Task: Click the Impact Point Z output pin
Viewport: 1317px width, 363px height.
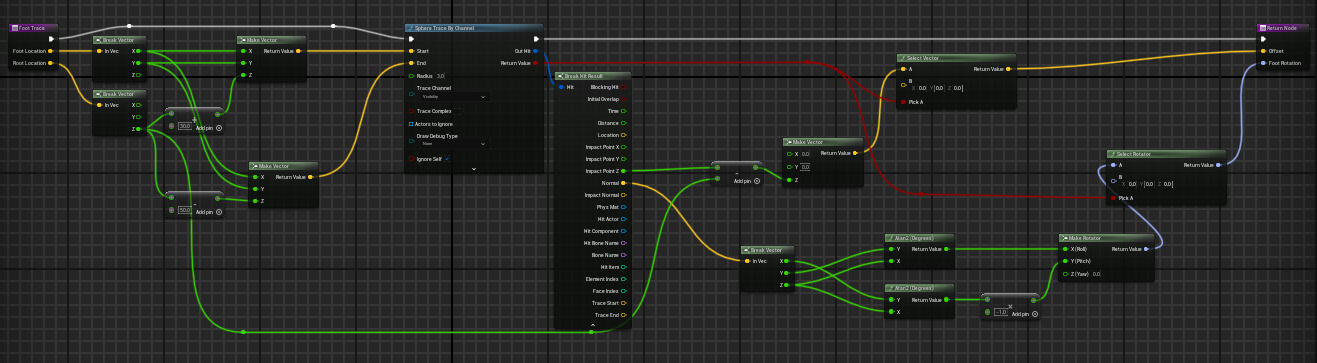Action: [x=625, y=171]
